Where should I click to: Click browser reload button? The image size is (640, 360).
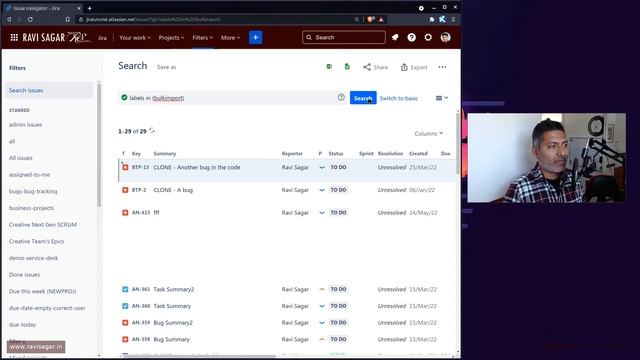30,19
